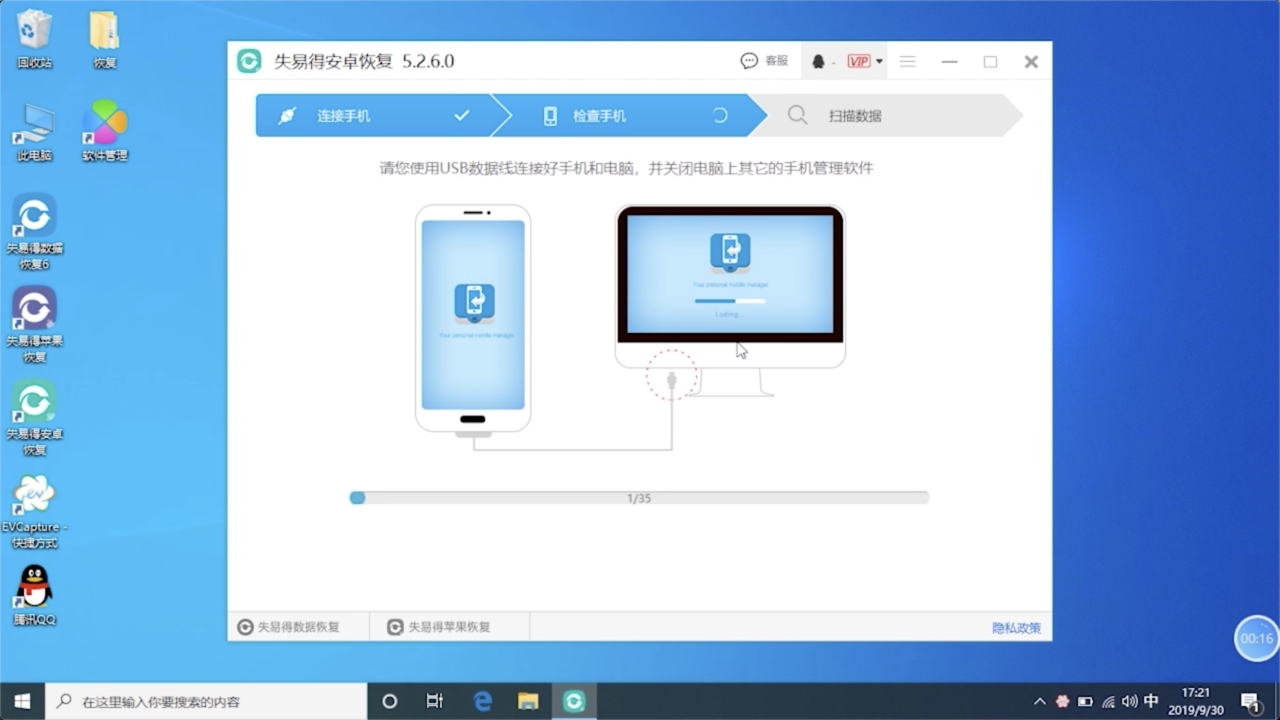1280x720 pixels.
Task: Open 失易得数据恢复 link in footer
Action: [289, 627]
